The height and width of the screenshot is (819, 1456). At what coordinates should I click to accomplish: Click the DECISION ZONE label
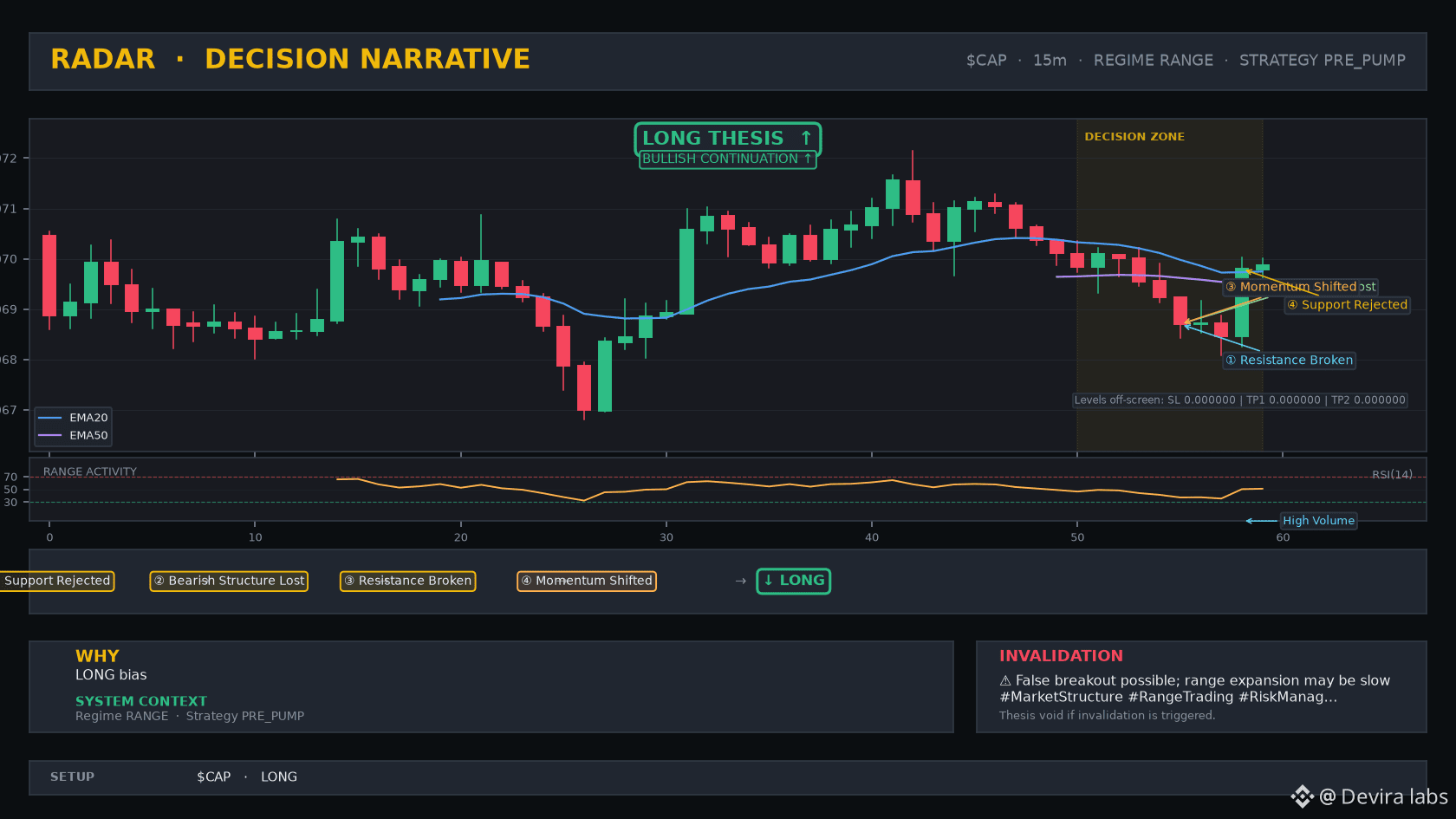tap(1134, 137)
